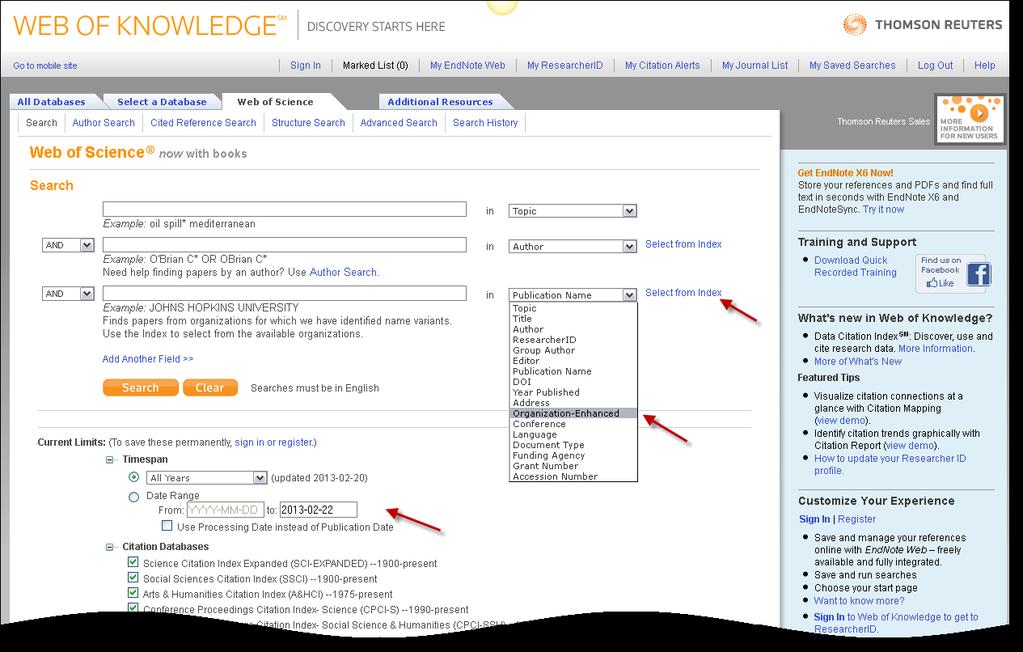
Task: Choose Conference from the field list
Action: coord(573,424)
